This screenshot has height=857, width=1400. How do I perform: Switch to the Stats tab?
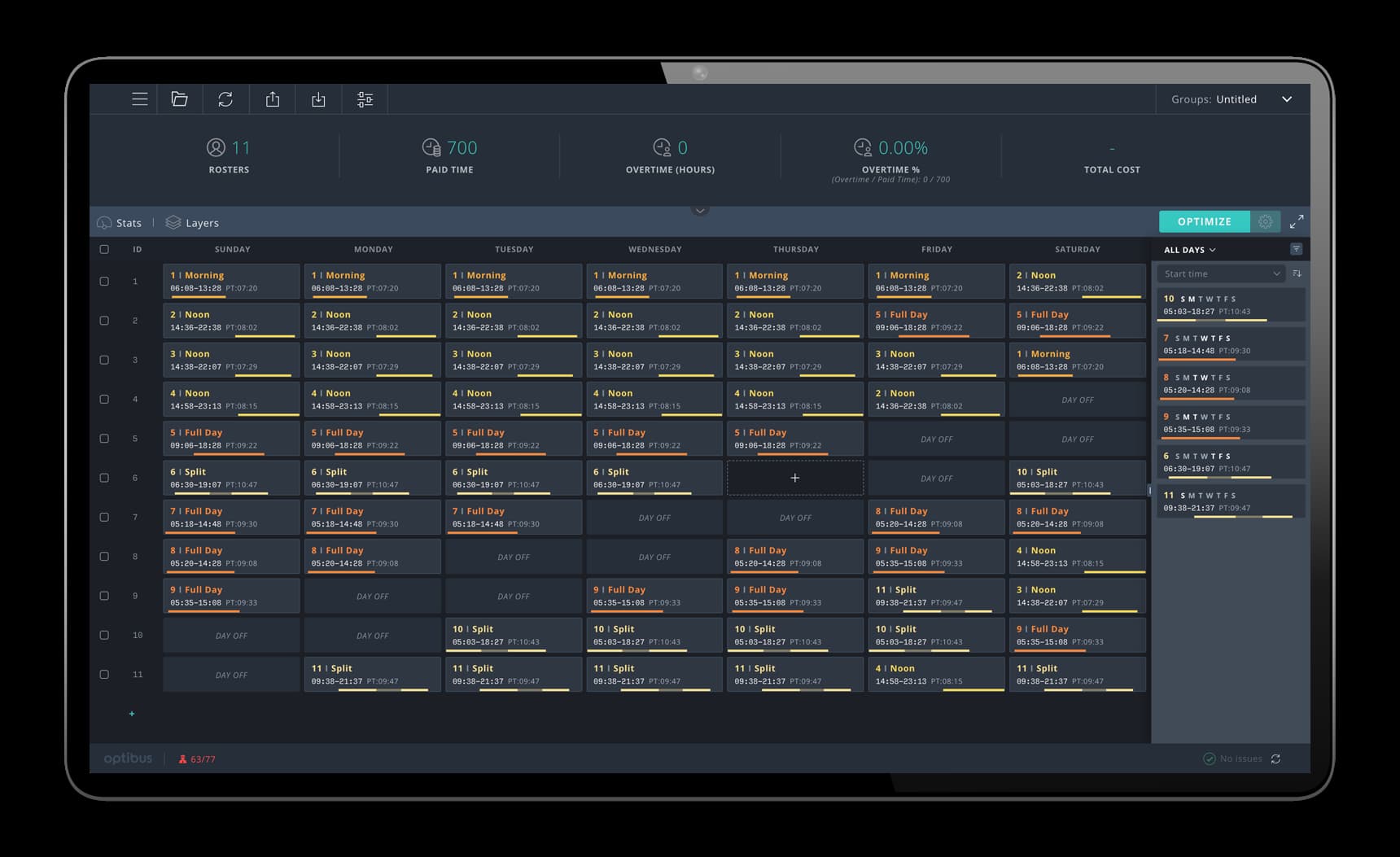coord(120,223)
